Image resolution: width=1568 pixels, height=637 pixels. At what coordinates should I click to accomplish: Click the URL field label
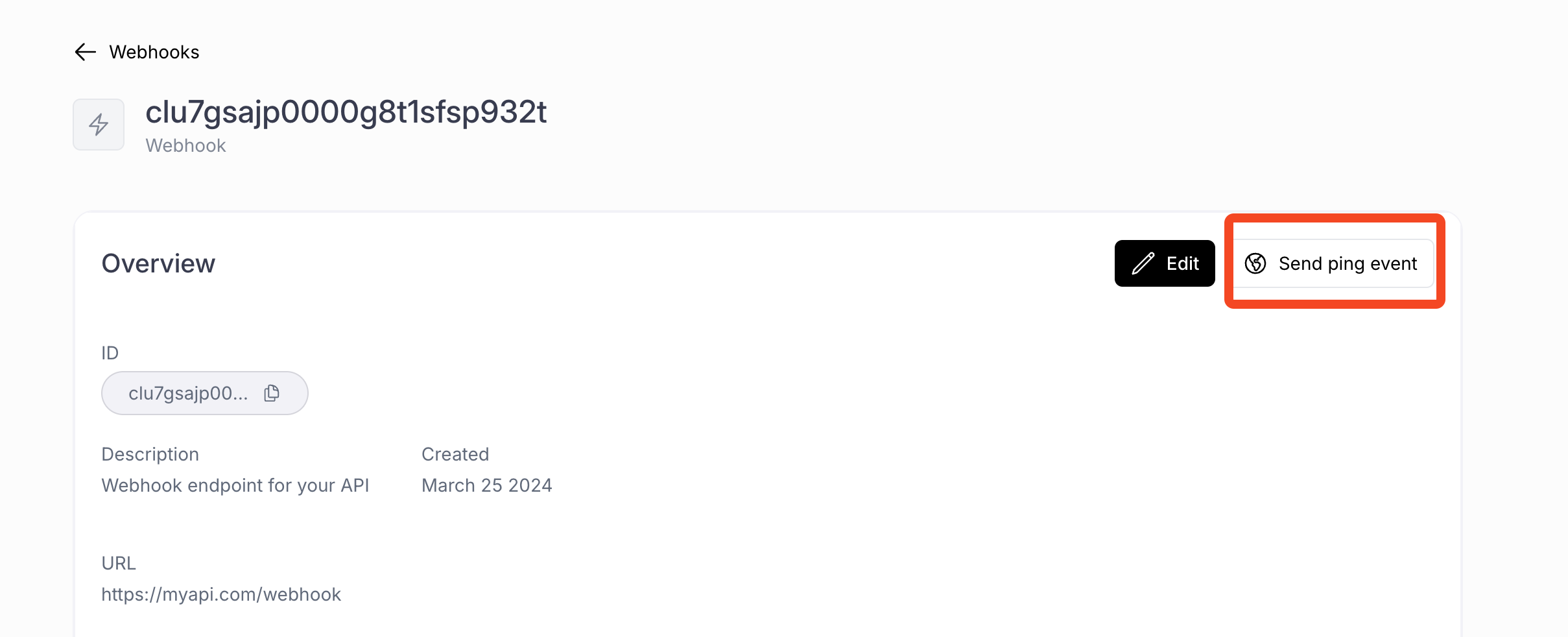click(119, 563)
